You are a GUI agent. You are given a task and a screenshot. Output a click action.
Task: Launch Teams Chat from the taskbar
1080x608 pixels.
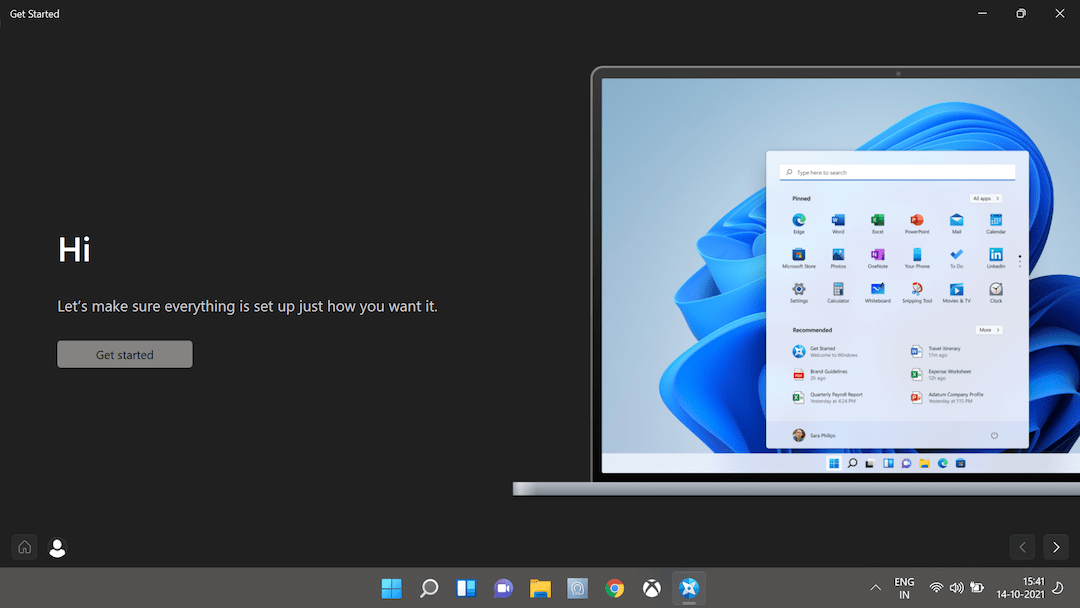click(503, 588)
